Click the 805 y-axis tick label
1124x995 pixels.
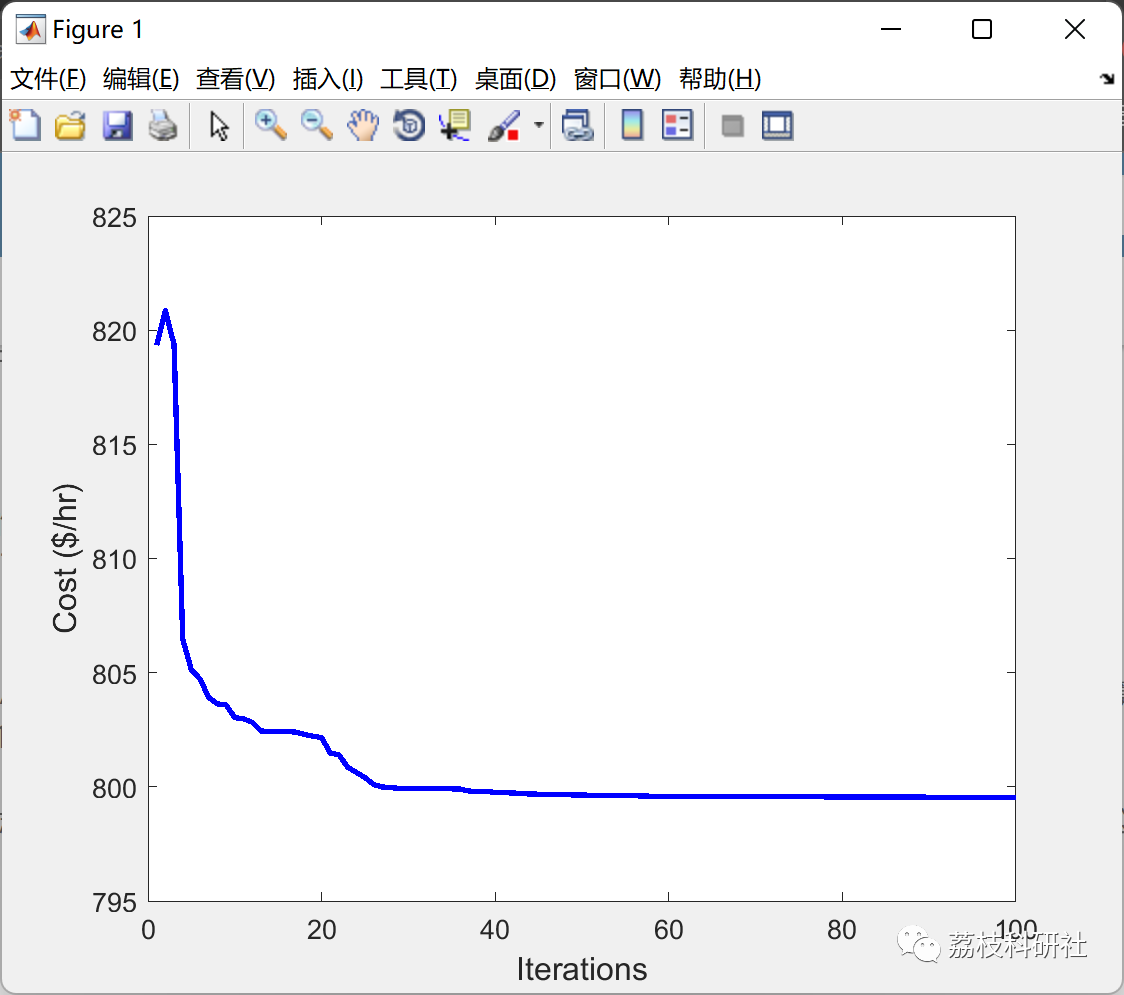tap(114, 675)
